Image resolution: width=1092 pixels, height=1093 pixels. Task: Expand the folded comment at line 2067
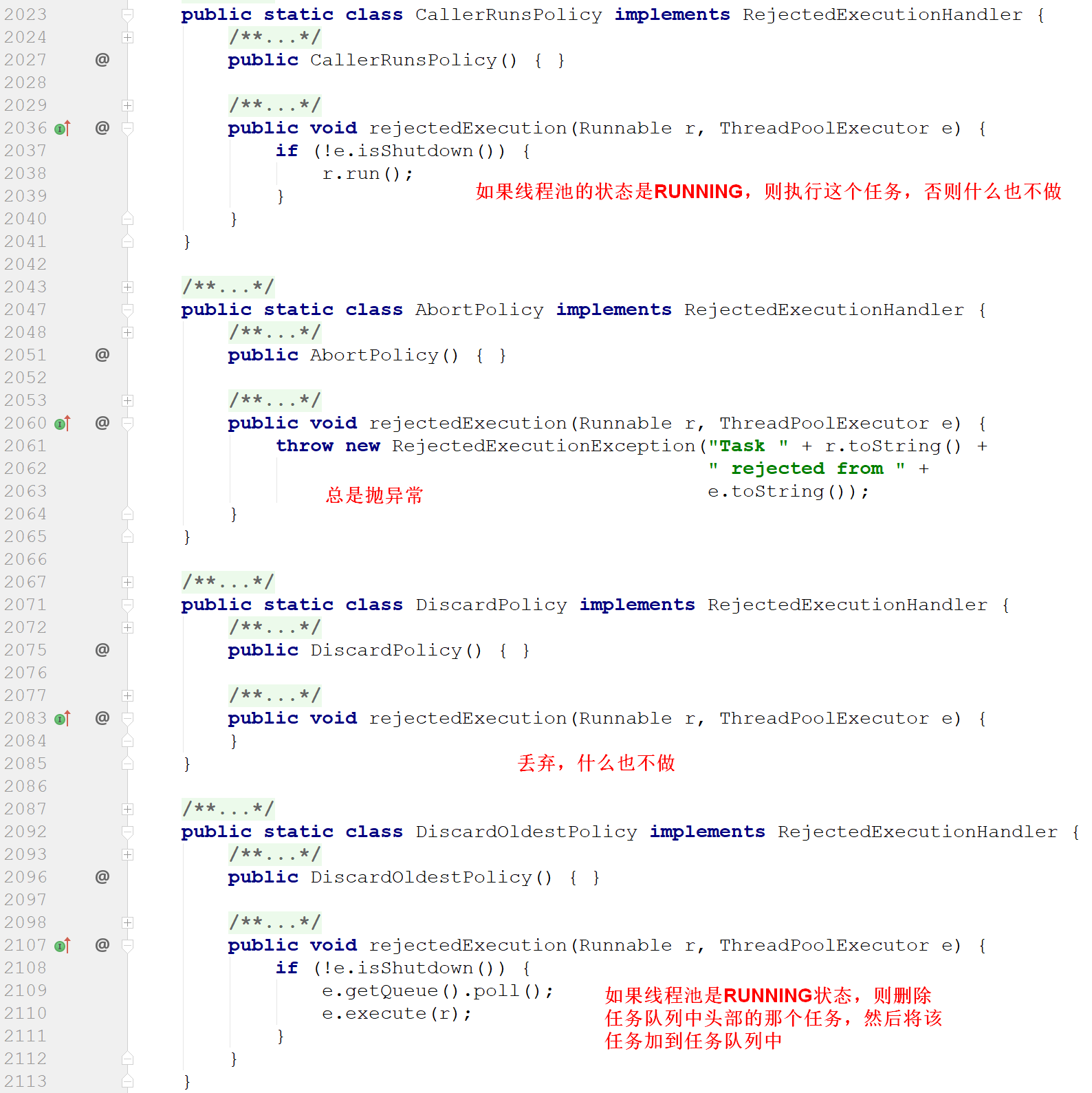coord(127,582)
